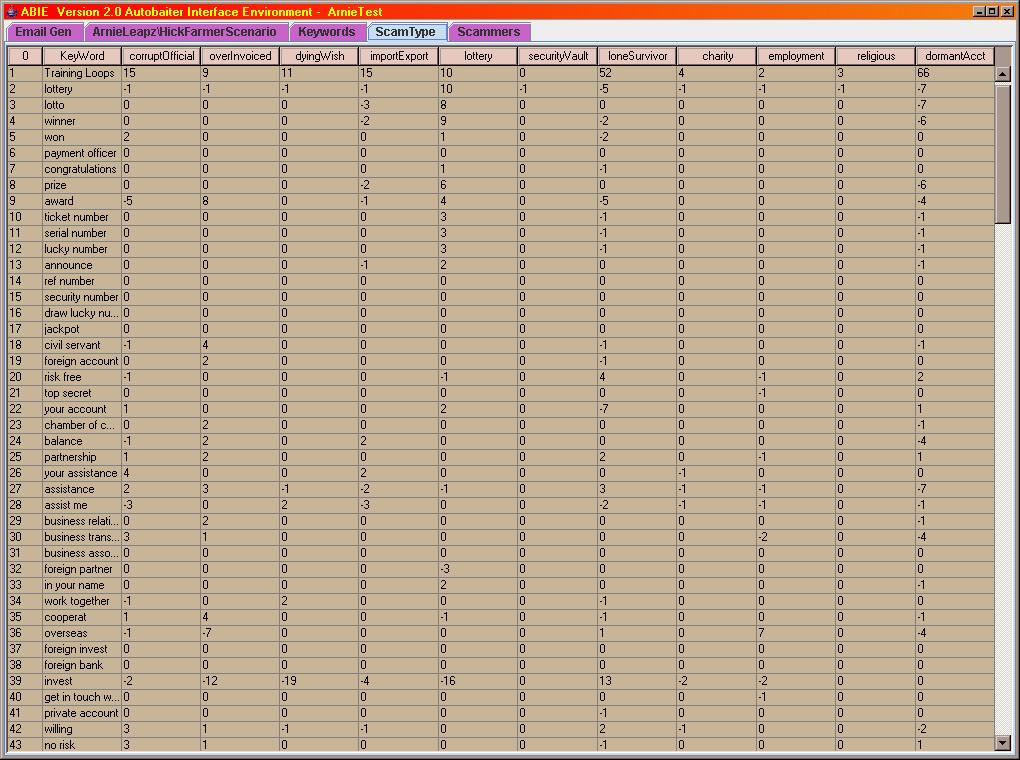Select the 'jackpot' keyword cell
The height and width of the screenshot is (760, 1020).
pyautogui.click(x=82, y=329)
